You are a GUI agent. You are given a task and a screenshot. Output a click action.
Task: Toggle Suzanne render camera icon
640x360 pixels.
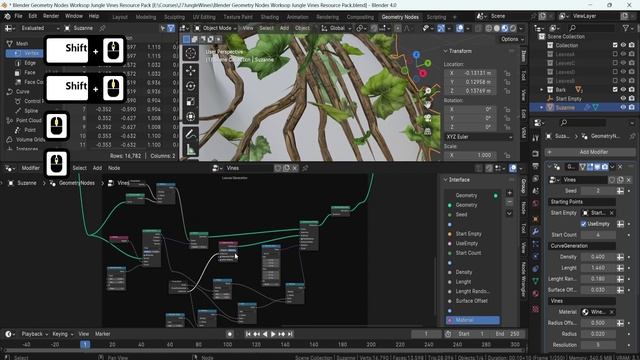(x=632, y=107)
